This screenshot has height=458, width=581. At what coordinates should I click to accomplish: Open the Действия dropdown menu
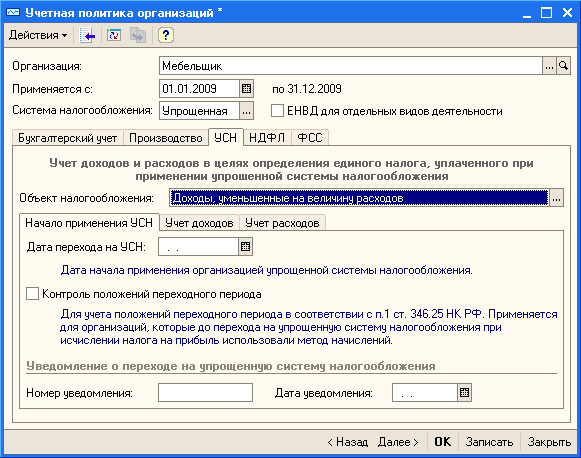[38, 35]
